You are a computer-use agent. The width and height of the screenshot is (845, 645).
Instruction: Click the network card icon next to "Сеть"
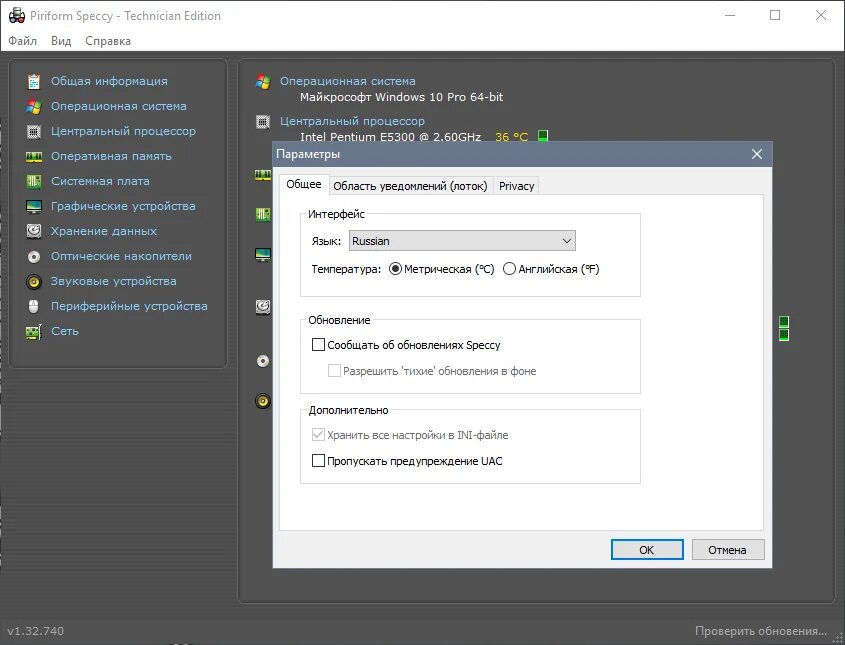click(x=33, y=331)
